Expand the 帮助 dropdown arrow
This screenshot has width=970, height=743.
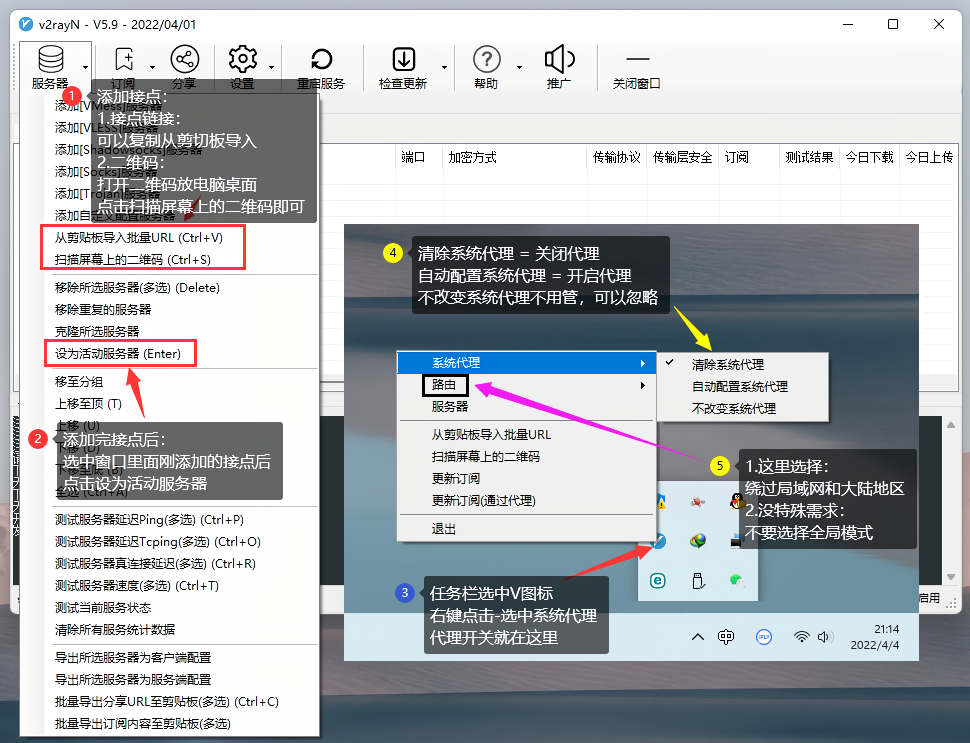tap(519, 67)
